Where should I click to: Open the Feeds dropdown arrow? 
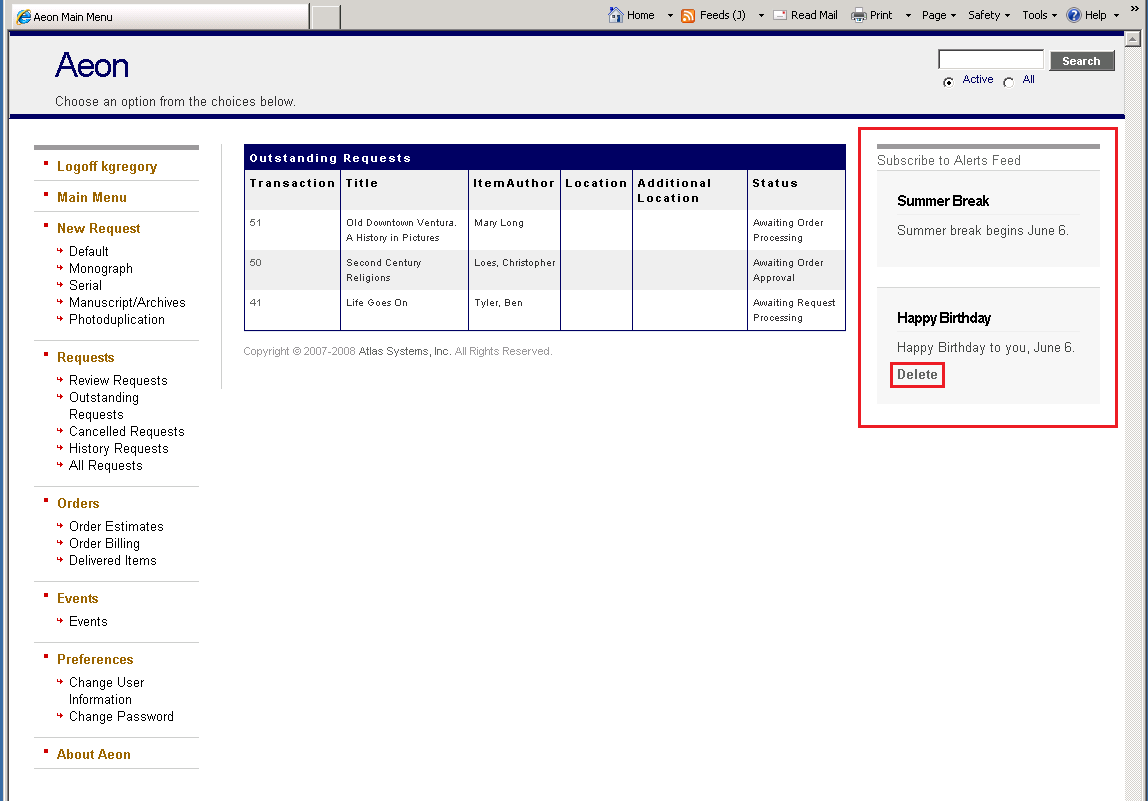(759, 16)
